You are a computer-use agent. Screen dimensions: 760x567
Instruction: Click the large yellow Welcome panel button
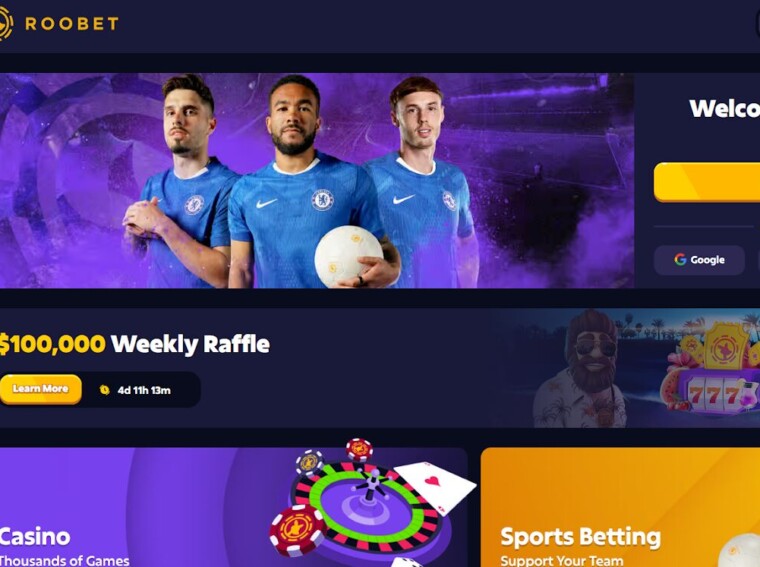[707, 182]
